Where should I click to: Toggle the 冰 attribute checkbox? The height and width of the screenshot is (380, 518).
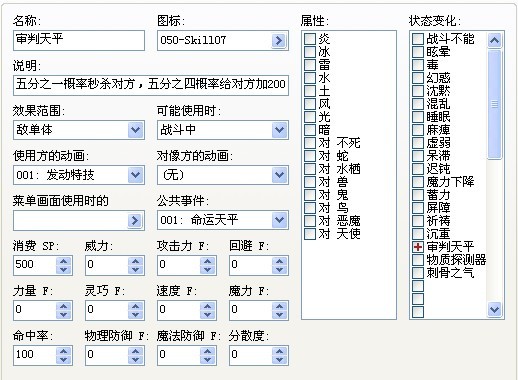point(310,52)
